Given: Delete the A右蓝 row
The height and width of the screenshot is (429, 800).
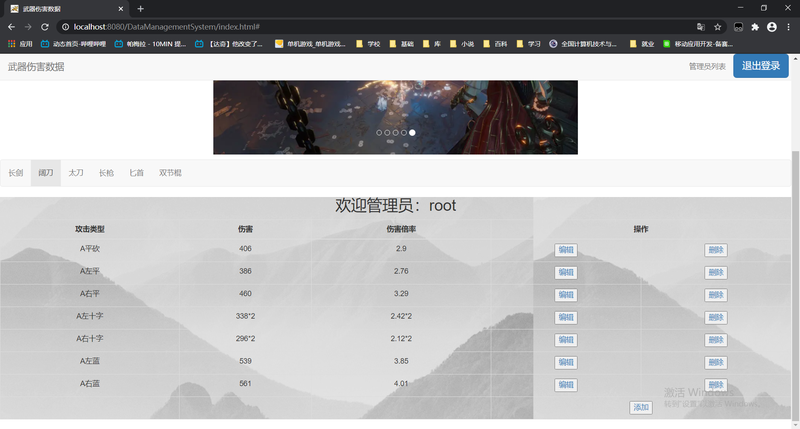Looking at the screenshot, I should 716,385.
